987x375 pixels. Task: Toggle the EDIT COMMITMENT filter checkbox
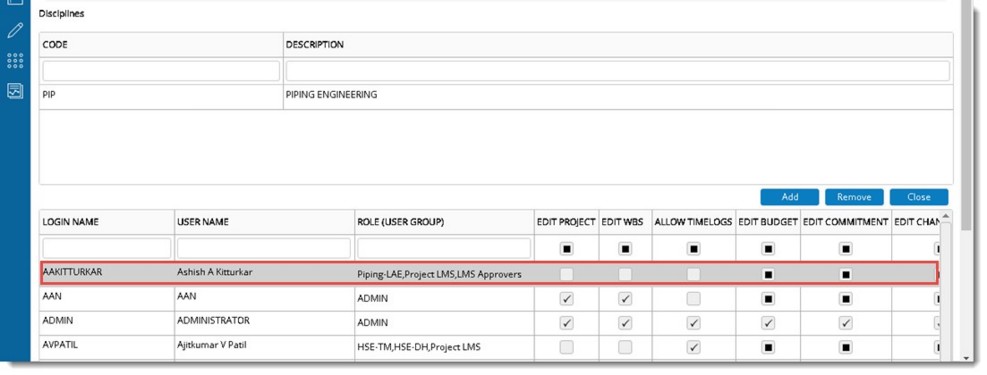click(x=845, y=249)
